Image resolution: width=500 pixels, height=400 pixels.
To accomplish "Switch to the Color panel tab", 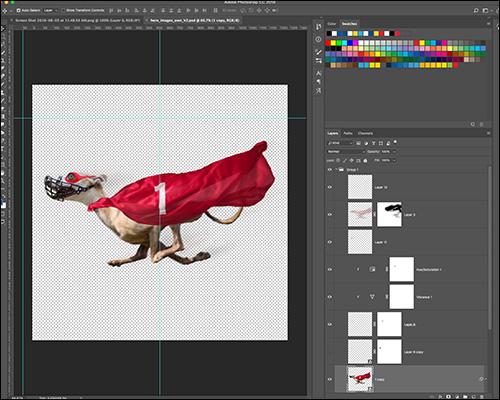I will (332, 24).
